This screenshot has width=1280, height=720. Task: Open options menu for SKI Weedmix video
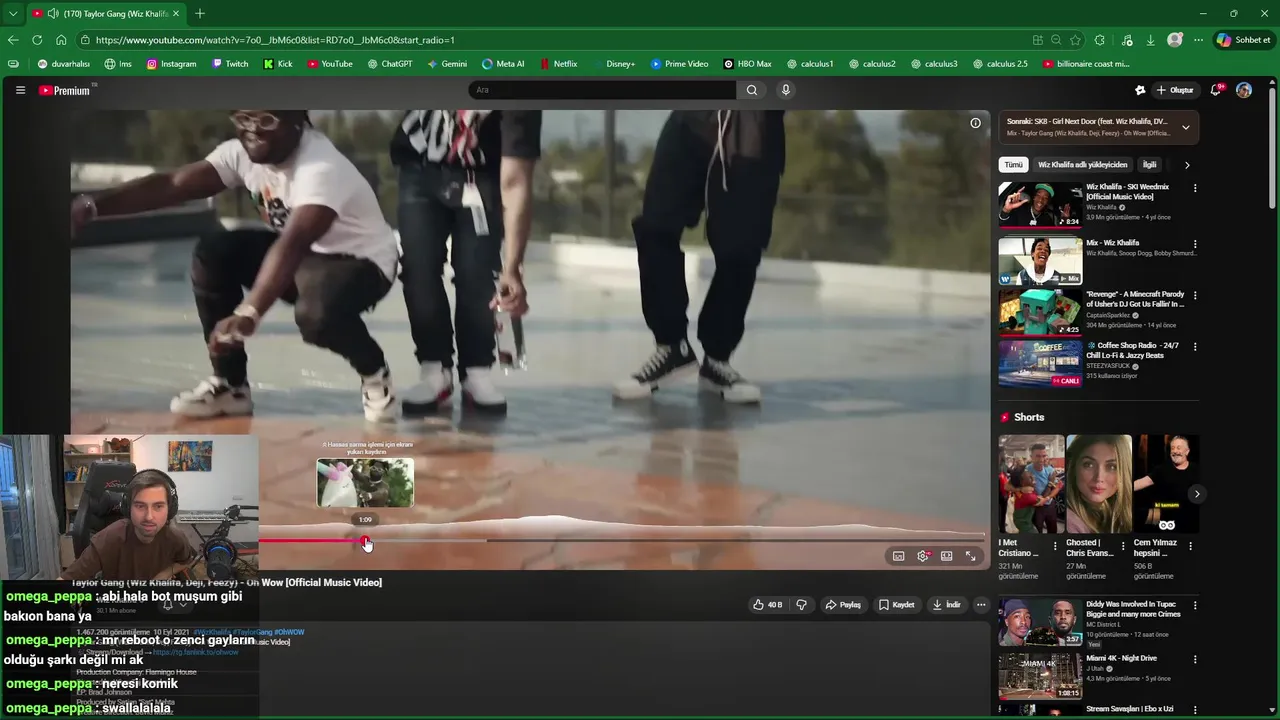coord(1195,188)
